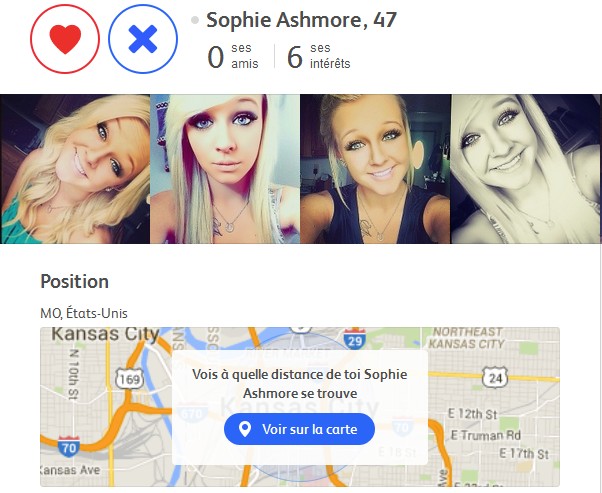Click the map pin icon in button
The width and height of the screenshot is (602, 493).
point(245,429)
